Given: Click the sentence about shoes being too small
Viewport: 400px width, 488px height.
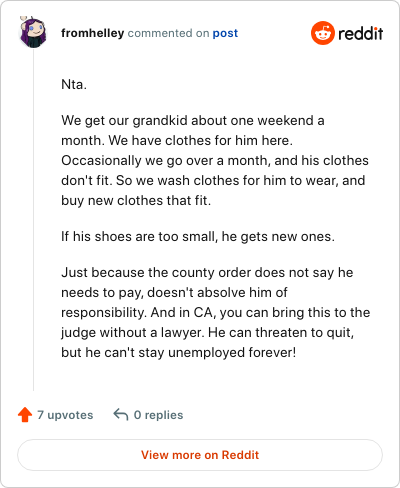Looking at the screenshot, I should (198, 237).
